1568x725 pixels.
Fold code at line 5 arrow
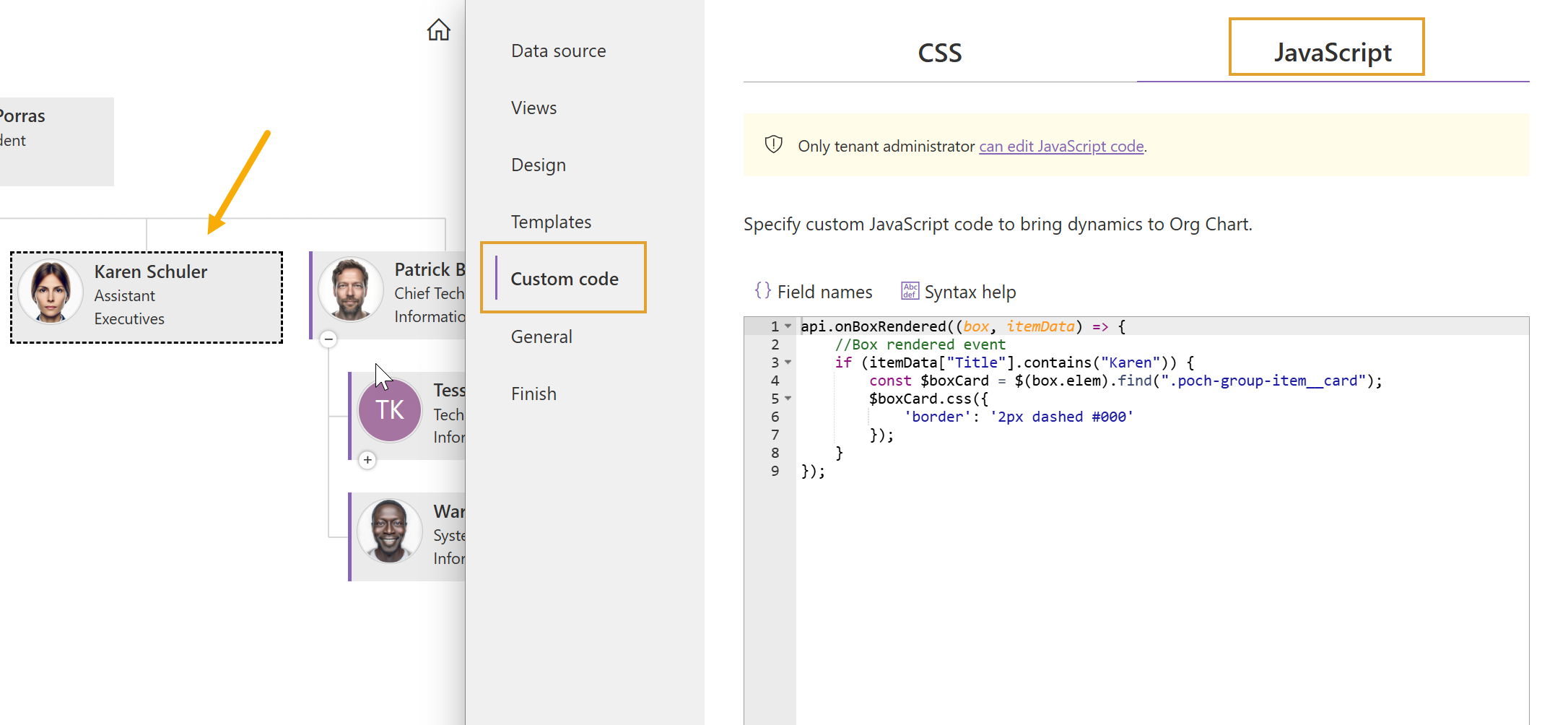coord(788,399)
